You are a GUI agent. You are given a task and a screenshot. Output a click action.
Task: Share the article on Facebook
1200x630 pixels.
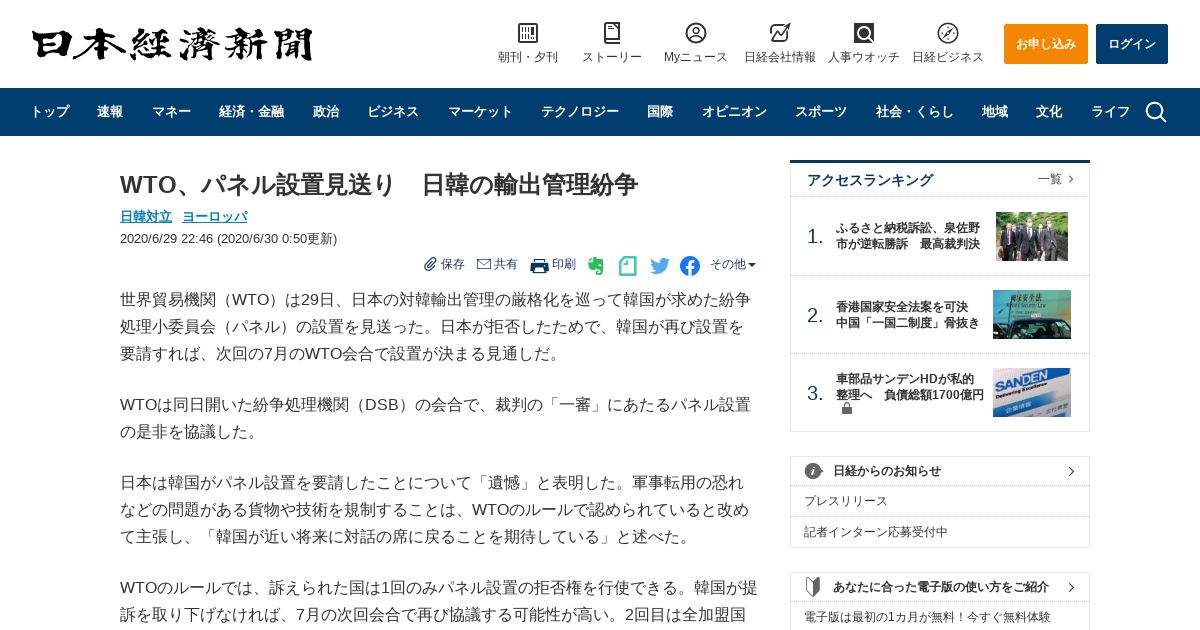(x=690, y=265)
